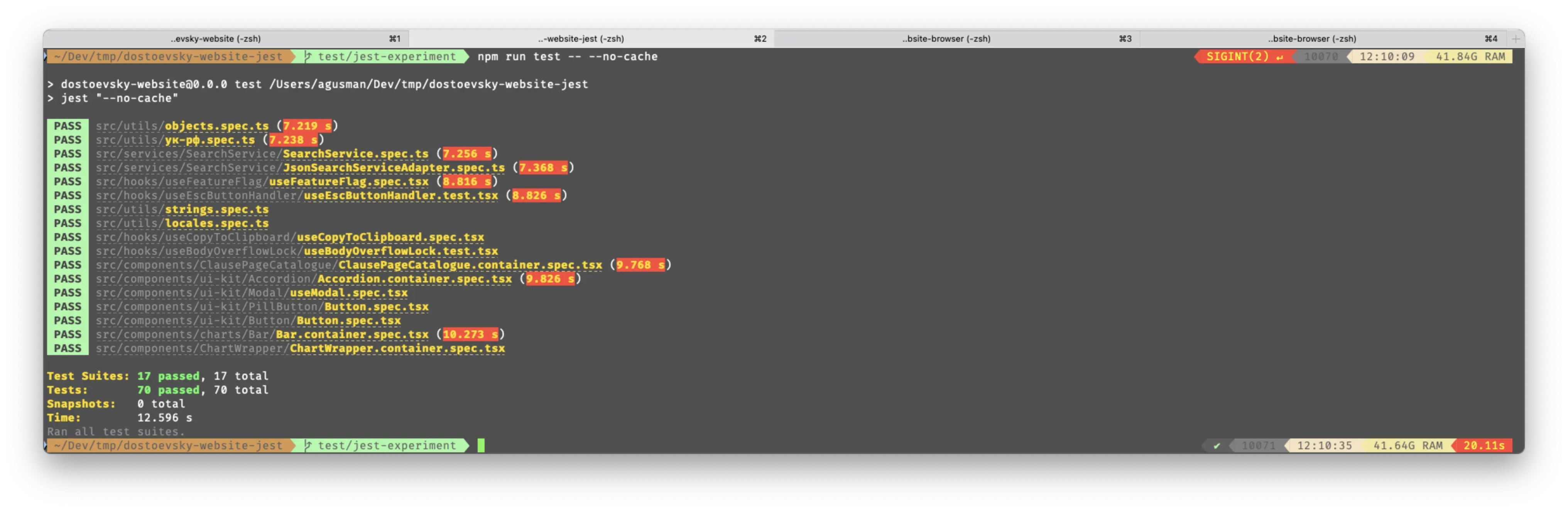Screen dimensions: 1568x511
Task: Click the green checkmark status icon in the bottom prompt
Action: pos(1216,446)
